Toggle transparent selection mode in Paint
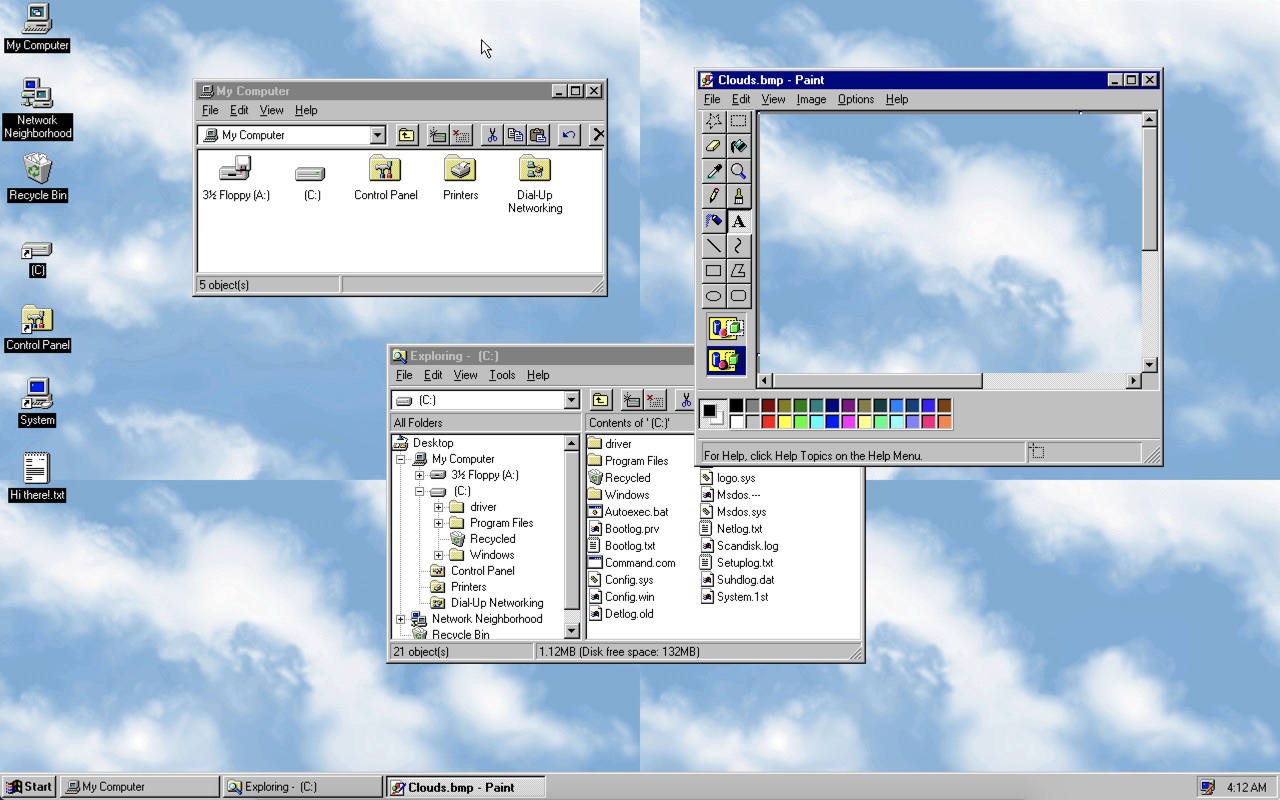The width and height of the screenshot is (1280, 800). coord(725,362)
